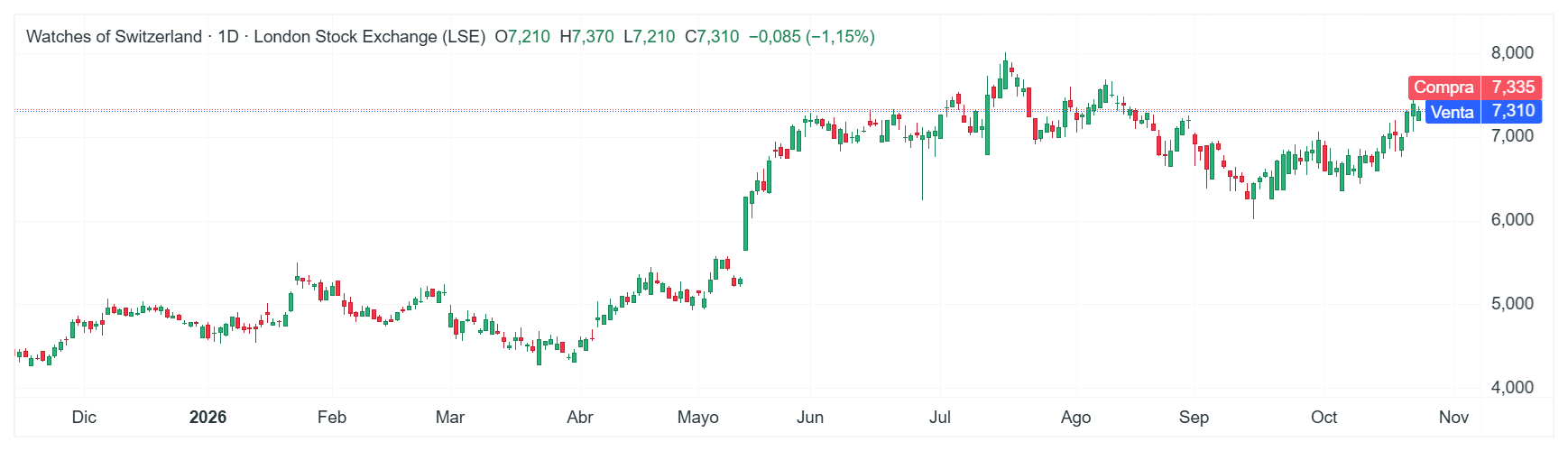Click the red Compra price label
The height and width of the screenshot is (451, 1568).
(x=1475, y=87)
